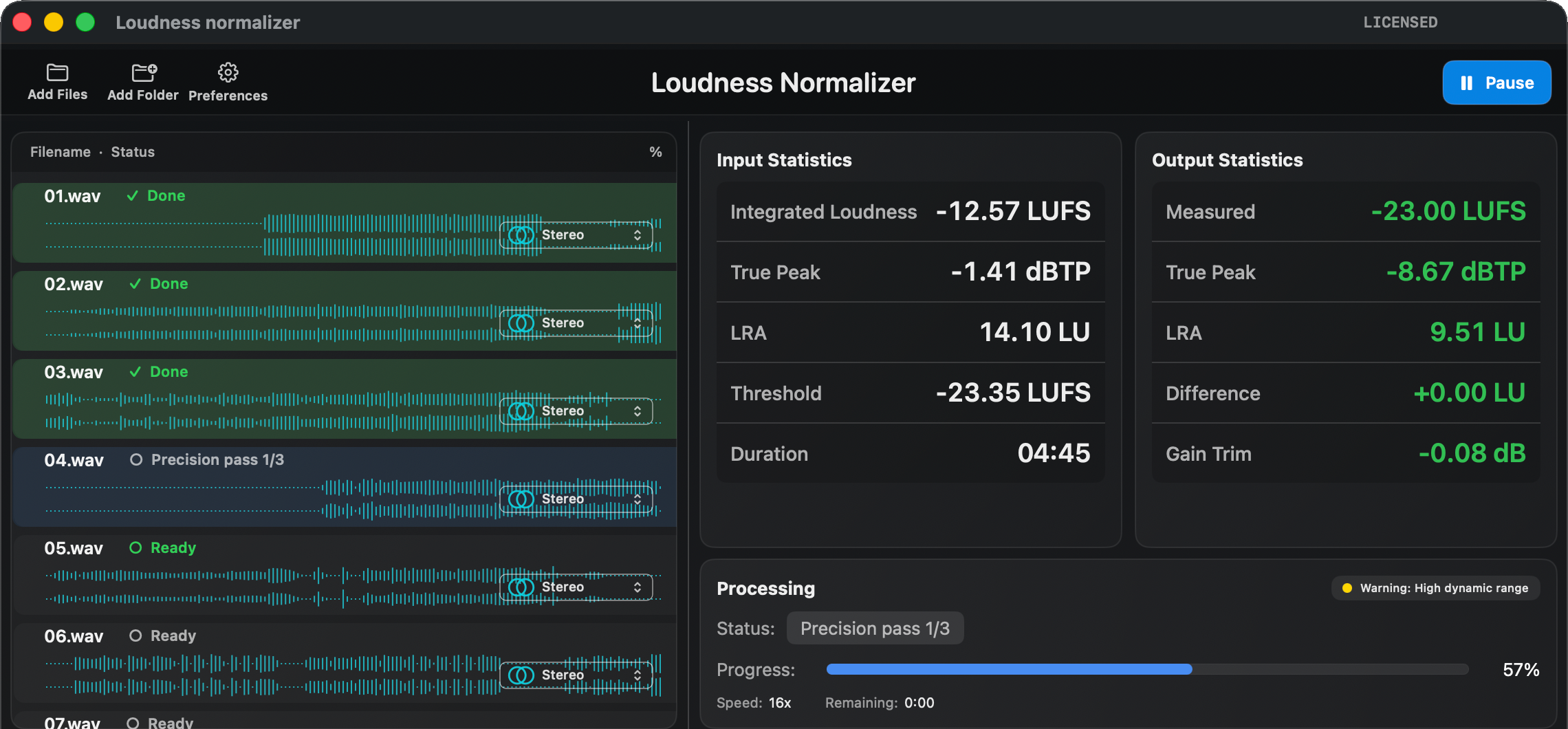Click the Remaining 0:00 readout
This screenshot has height=729, width=1568.
pyautogui.click(x=880, y=703)
